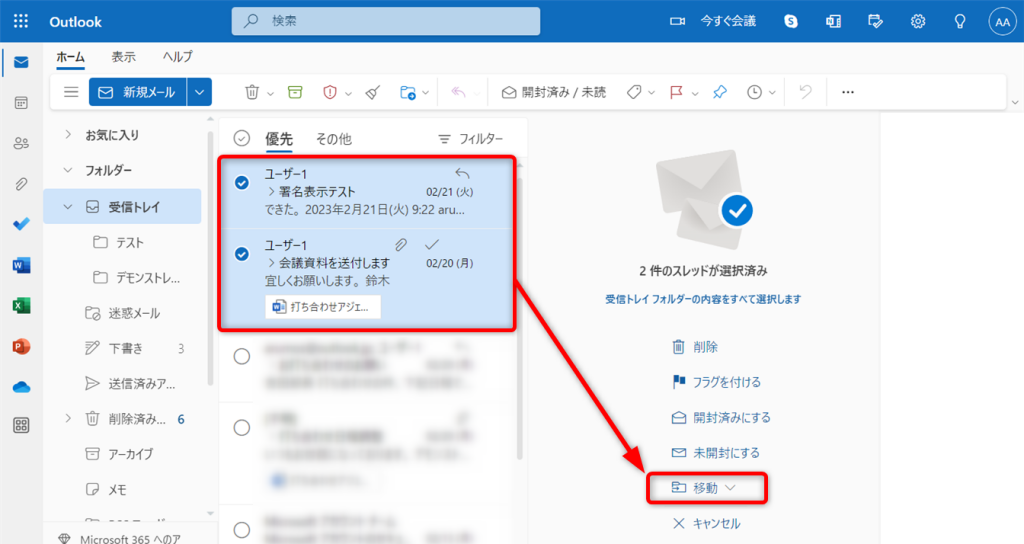Image resolution: width=1024 pixels, height=544 pixels.
Task: Uncheck the 署名表示テスト message checkbox
Action: [242, 183]
